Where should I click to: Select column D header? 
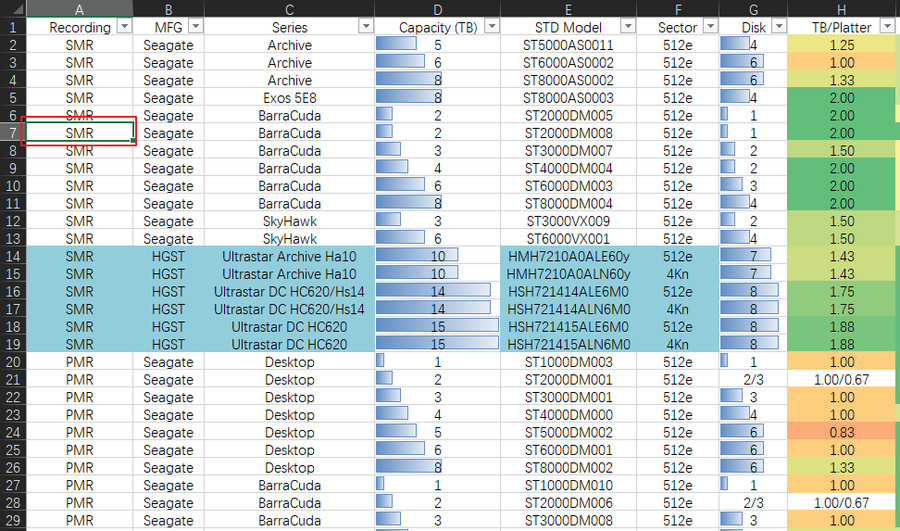438,9
